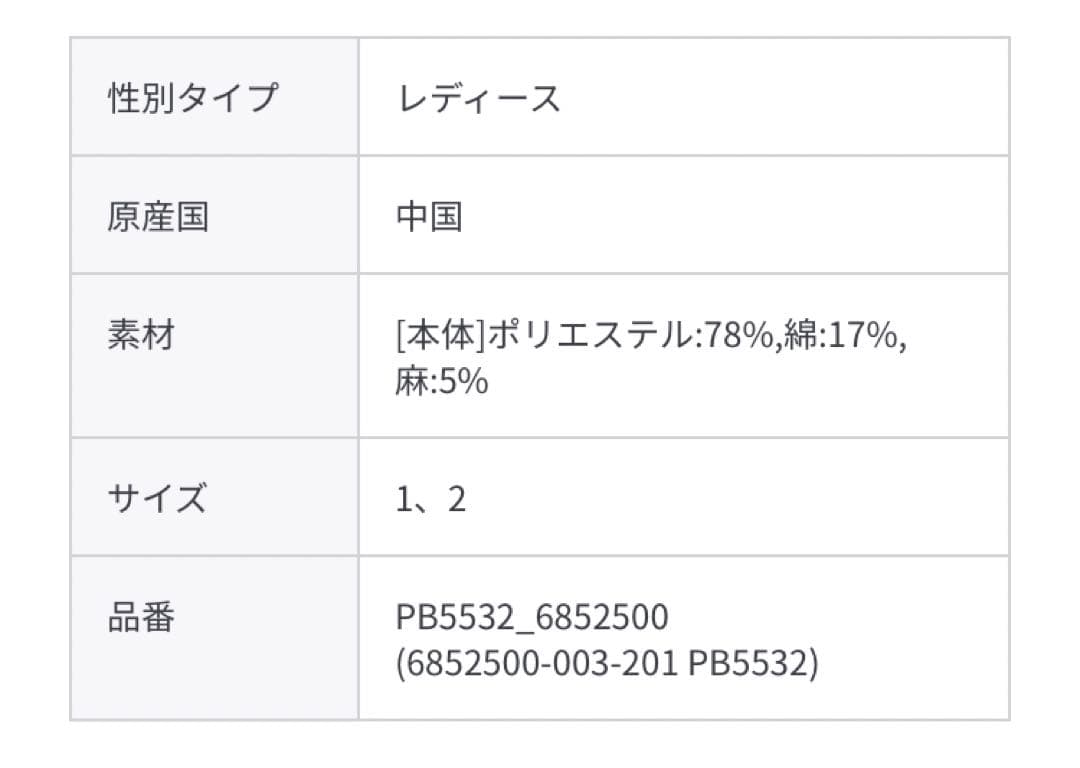This screenshot has width=1080, height=768.
Task: Click the 麻 character on second material line
Action: (x=412, y=382)
